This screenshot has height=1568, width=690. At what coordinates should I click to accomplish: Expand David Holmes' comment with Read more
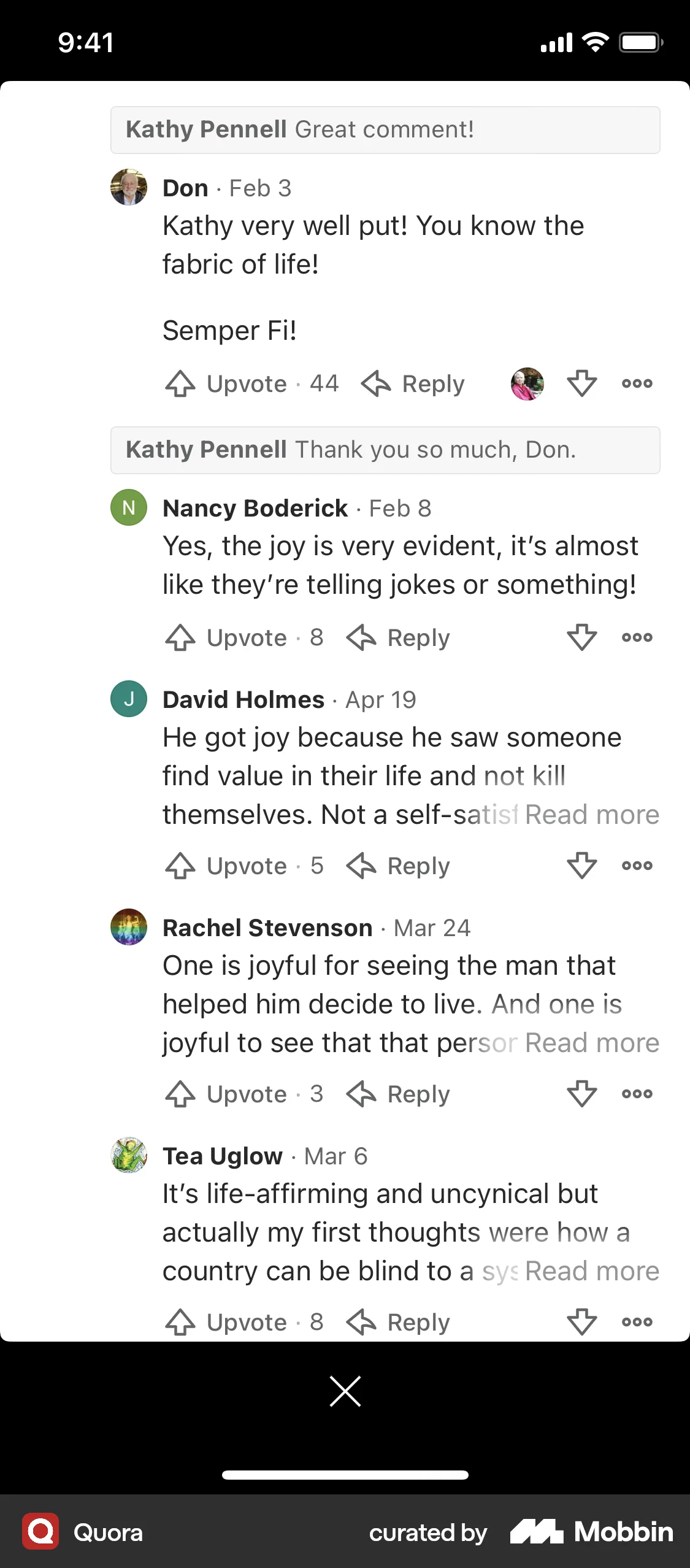(x=592, y=815)
